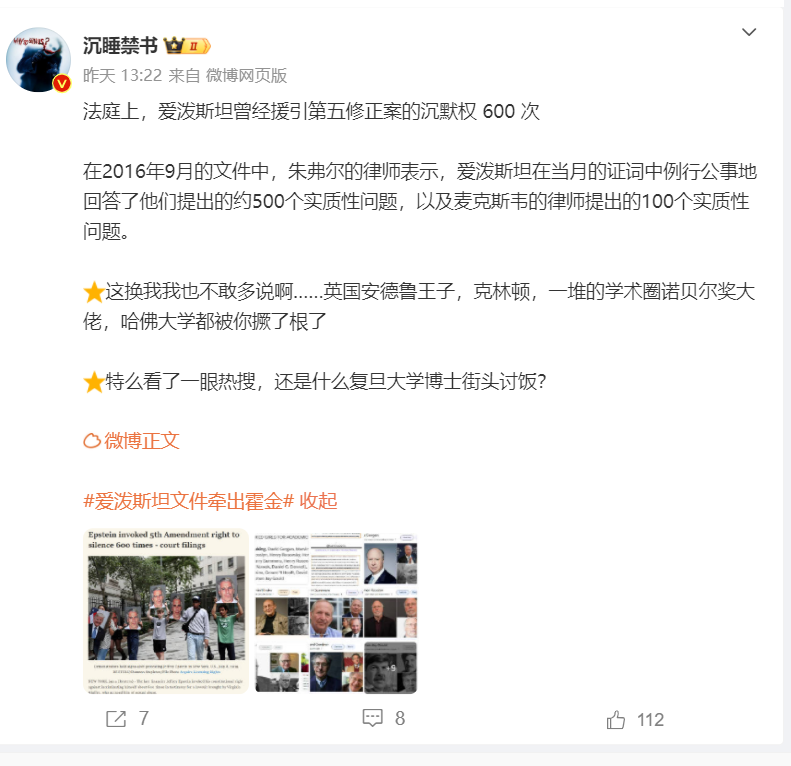Repost this post via share icon

(116, 719)
